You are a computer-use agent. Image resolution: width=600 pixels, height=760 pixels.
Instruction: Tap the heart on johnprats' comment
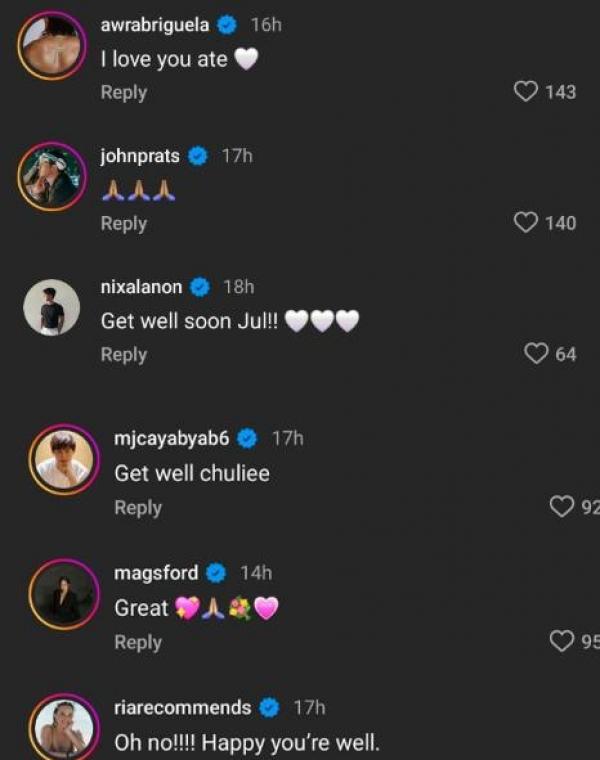526,223
